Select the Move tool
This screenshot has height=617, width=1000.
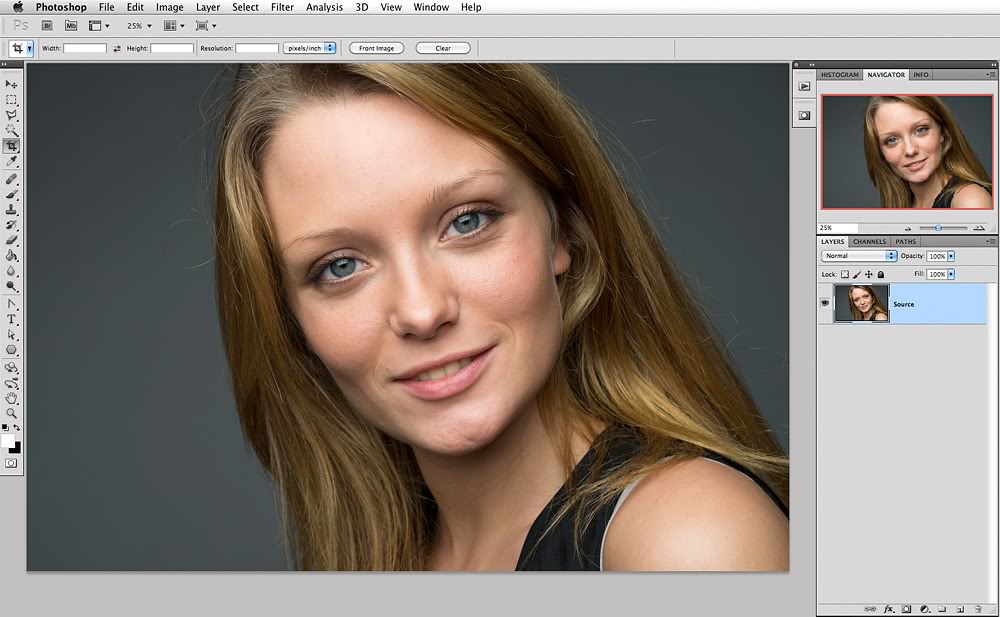pyautogui.click(x=12, y=85)
